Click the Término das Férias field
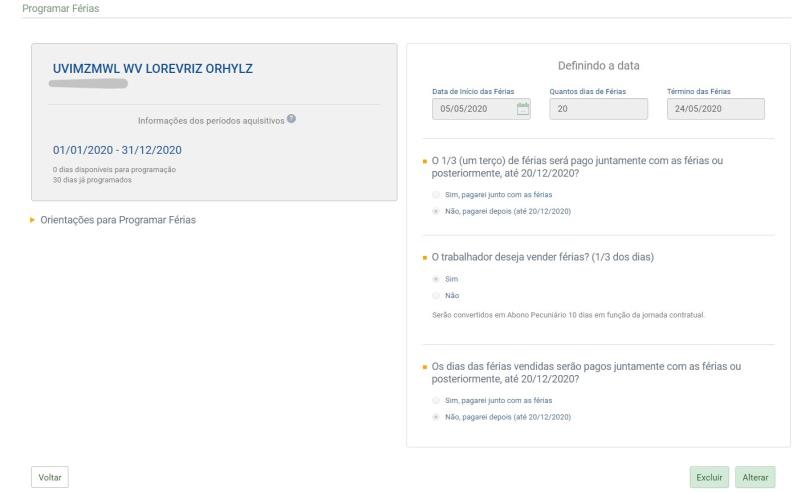This screenshot has height=493, width=809. pos(714,109)
